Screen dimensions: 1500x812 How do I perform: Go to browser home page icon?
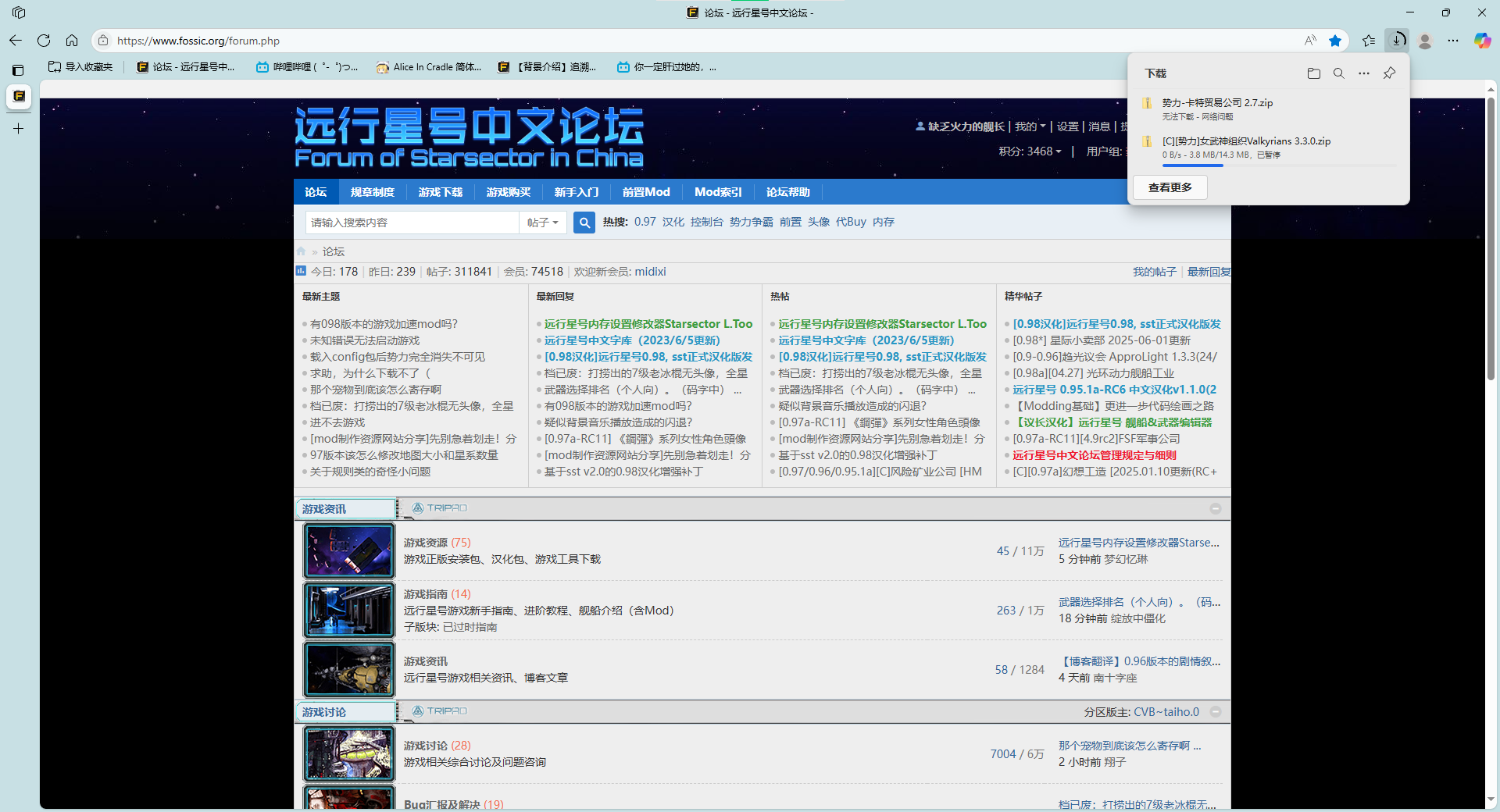pyautogui.click(x=72, y=41)
